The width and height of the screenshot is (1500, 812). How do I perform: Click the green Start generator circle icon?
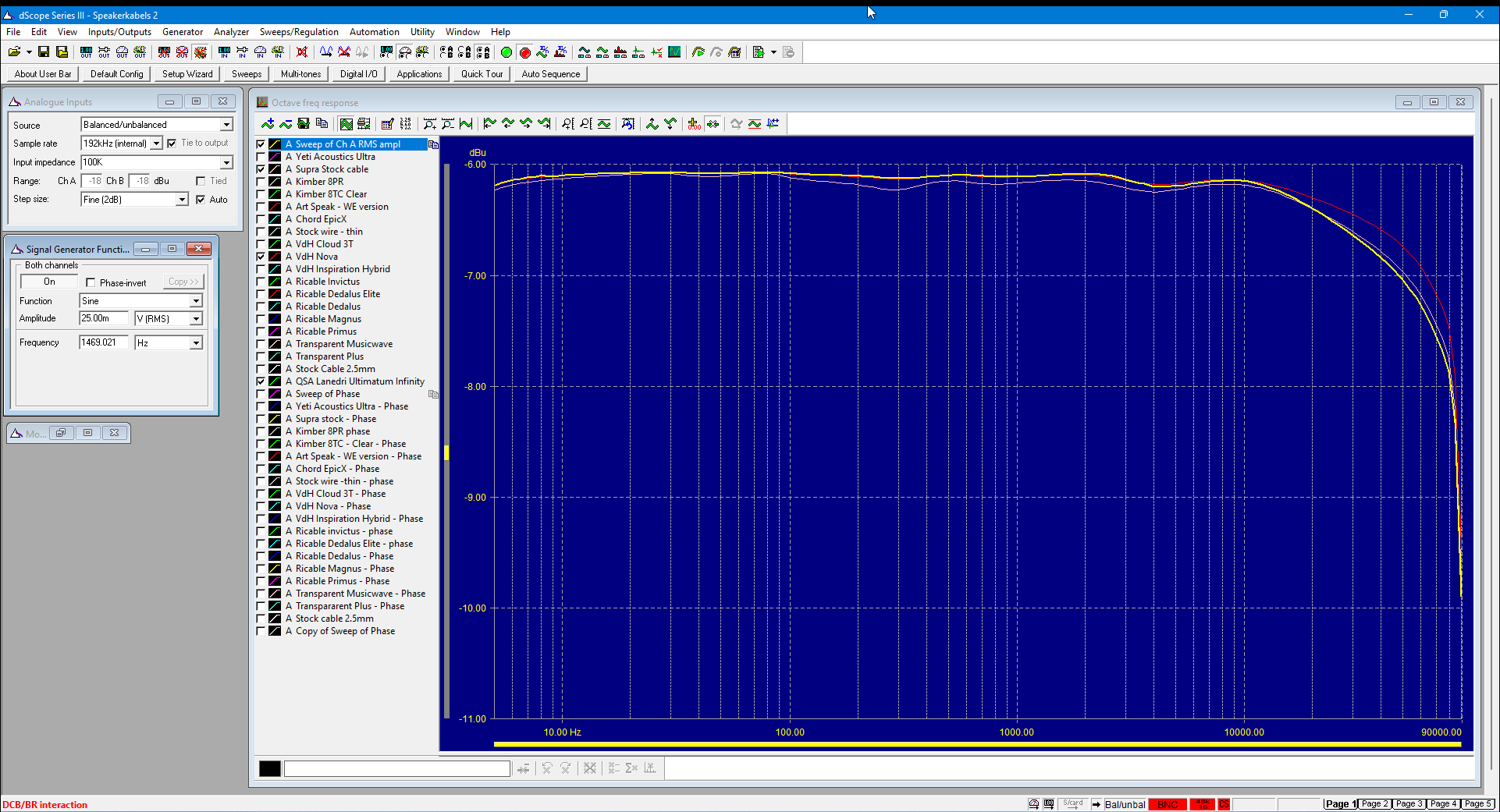coord(507,52)
